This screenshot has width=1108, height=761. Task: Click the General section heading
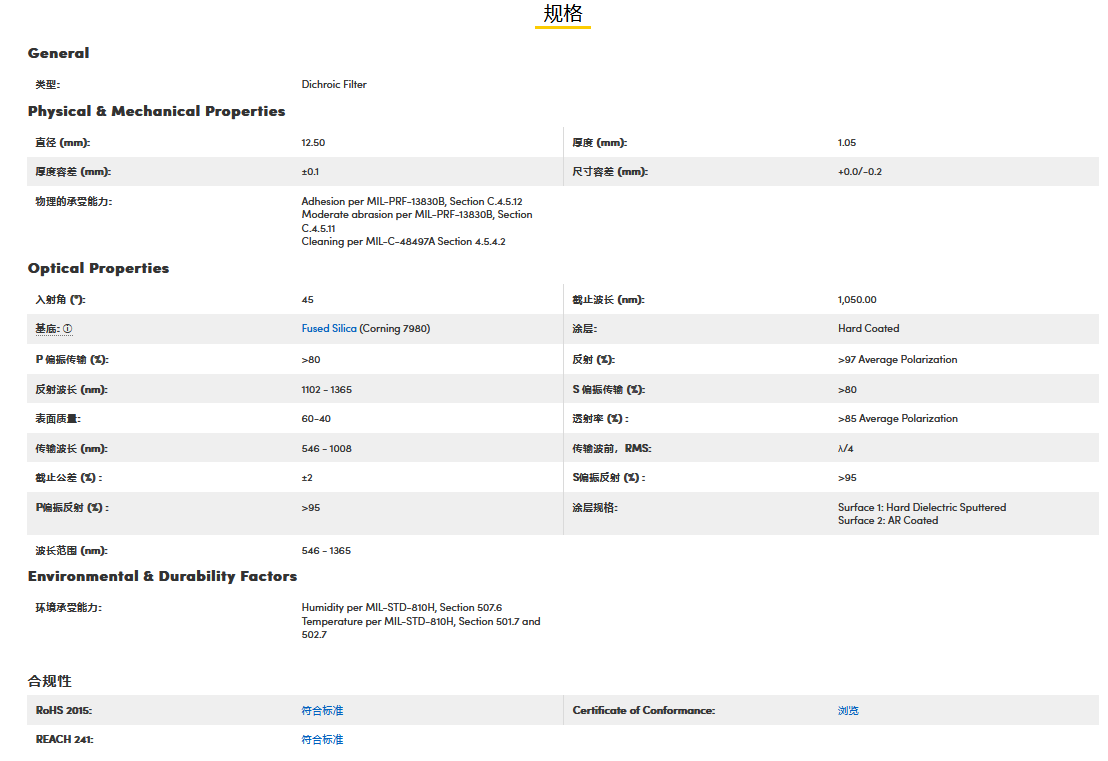58,53
